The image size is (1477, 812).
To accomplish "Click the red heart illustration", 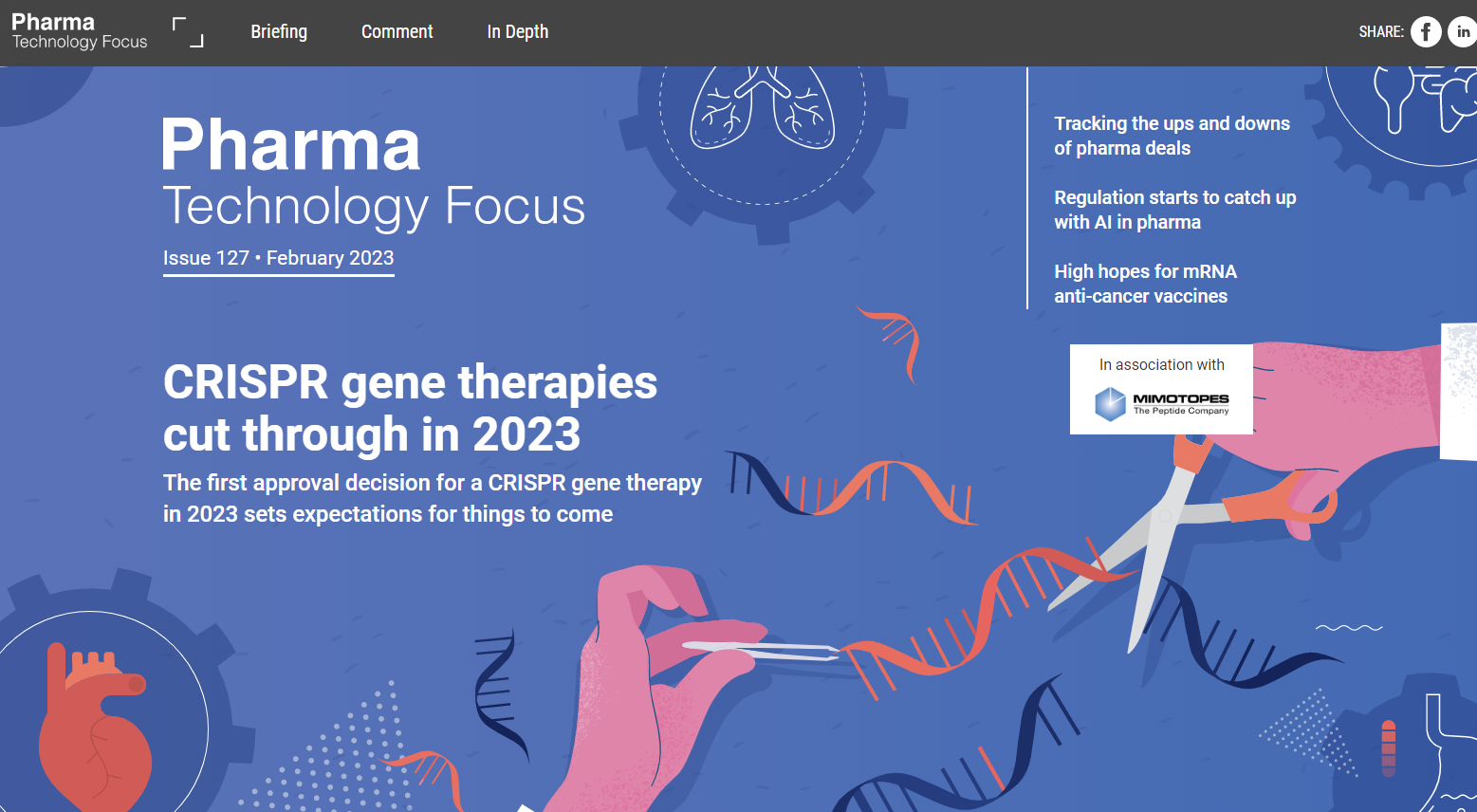I will 93,730.
